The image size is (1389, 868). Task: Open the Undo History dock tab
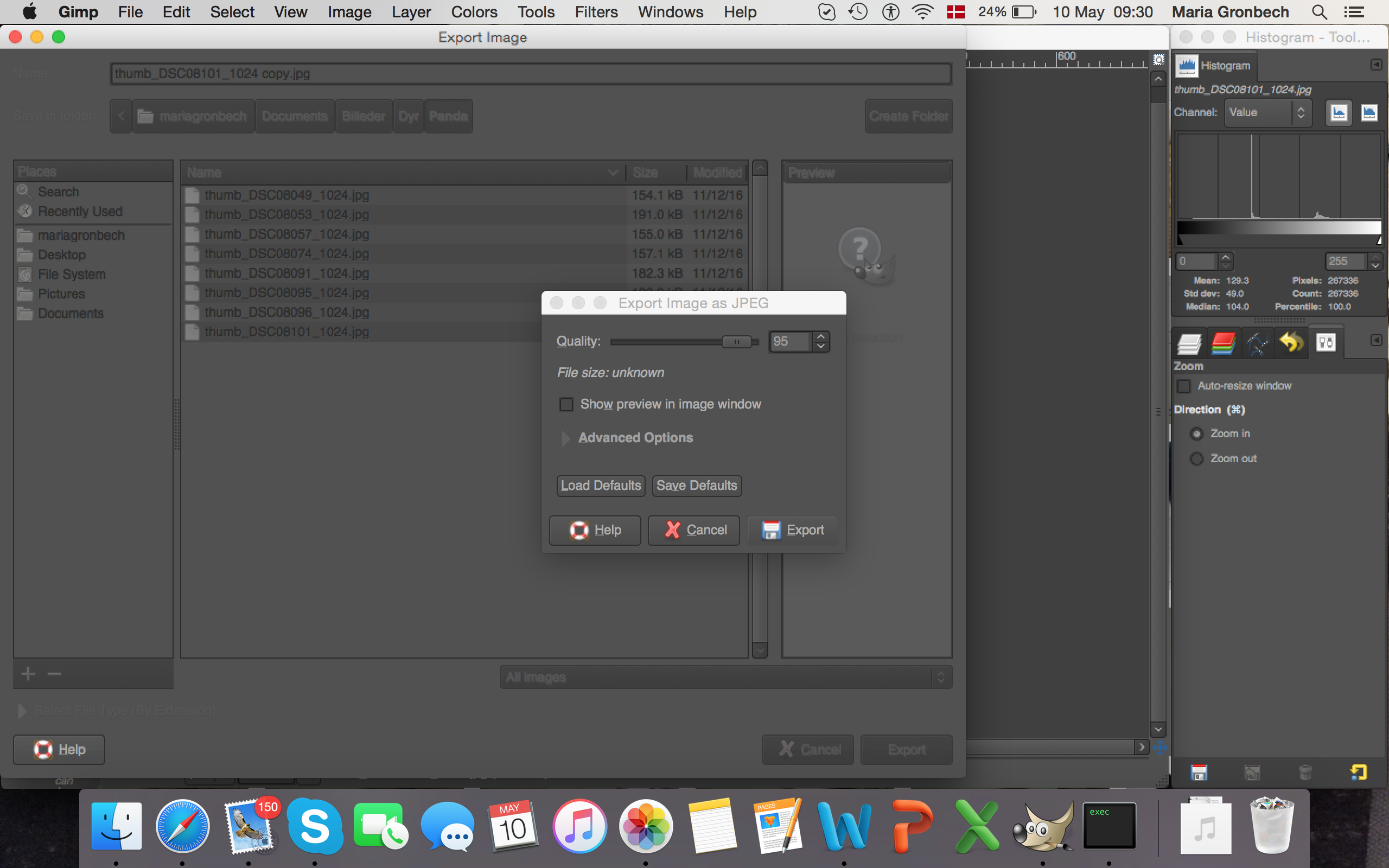click(1291, 343)
